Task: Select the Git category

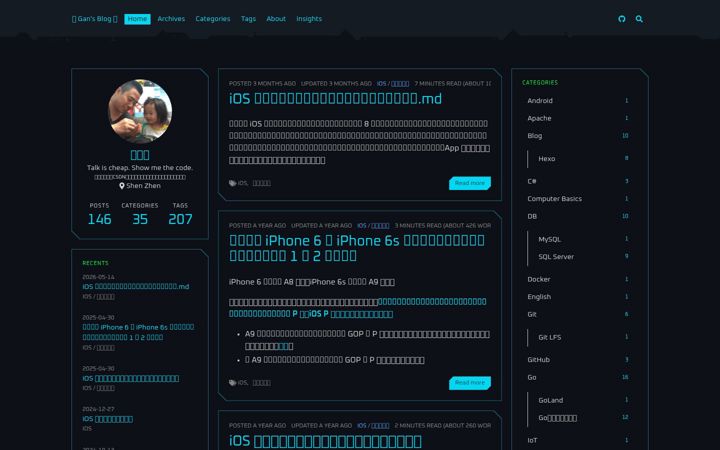Action: tap(579, 314)
